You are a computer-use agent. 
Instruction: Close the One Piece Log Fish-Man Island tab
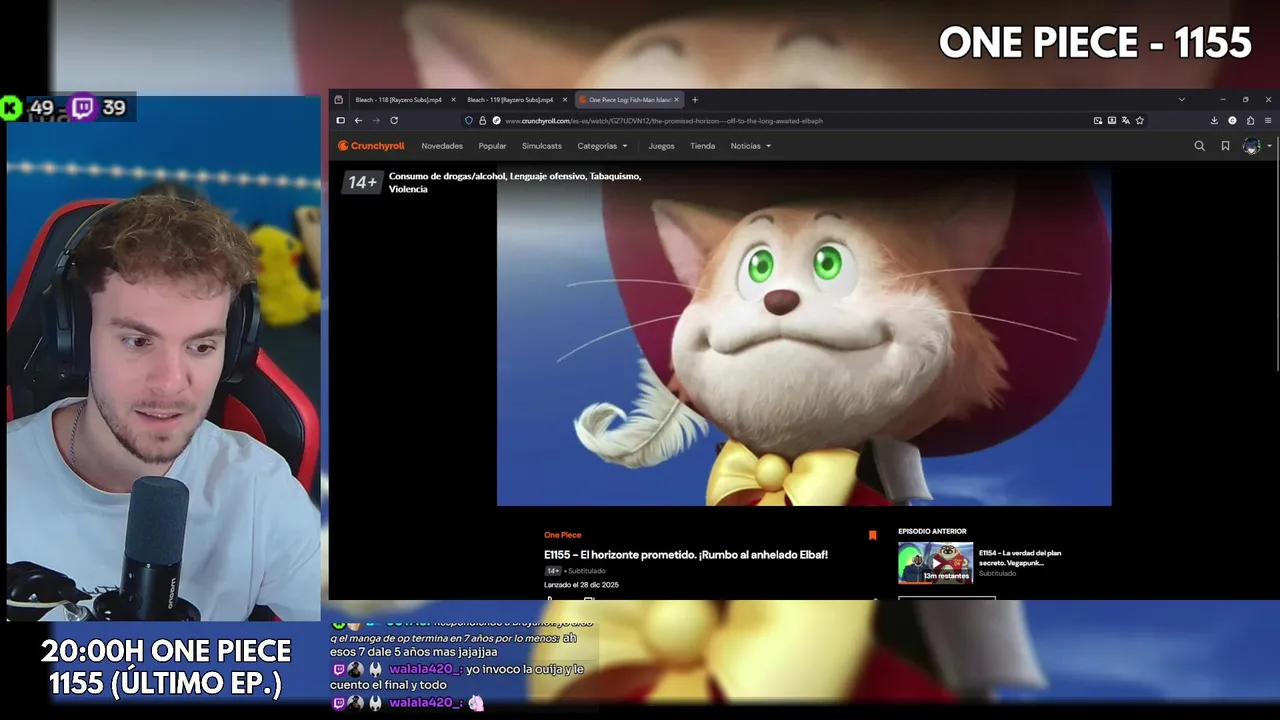click(x=677, y=100)
